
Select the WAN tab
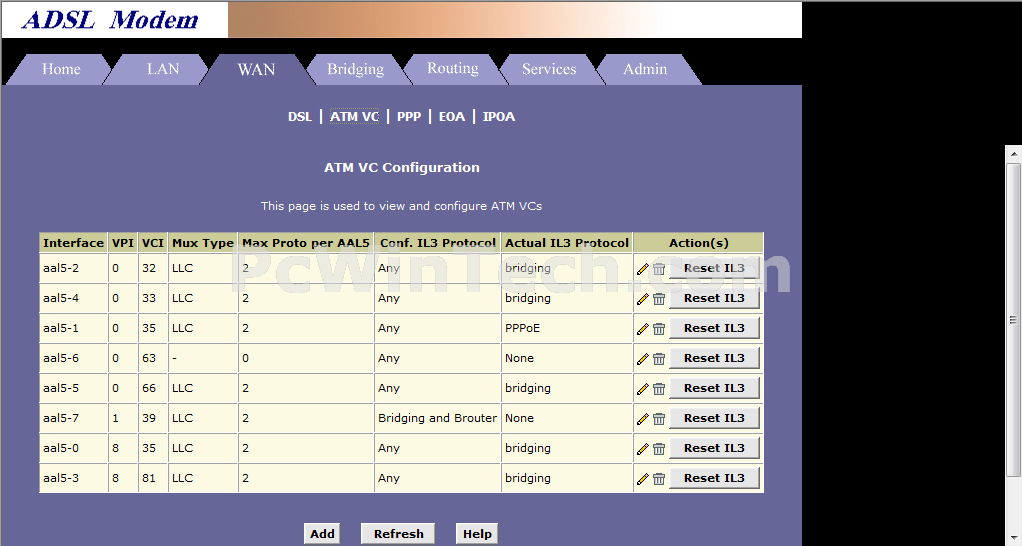tap(256, 69)
